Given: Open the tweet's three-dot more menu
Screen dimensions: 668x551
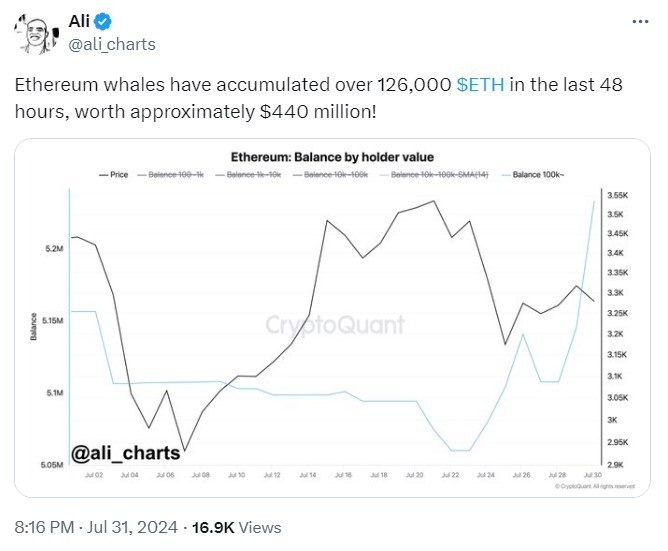Looking at the screenshot, I should (640, 24).
